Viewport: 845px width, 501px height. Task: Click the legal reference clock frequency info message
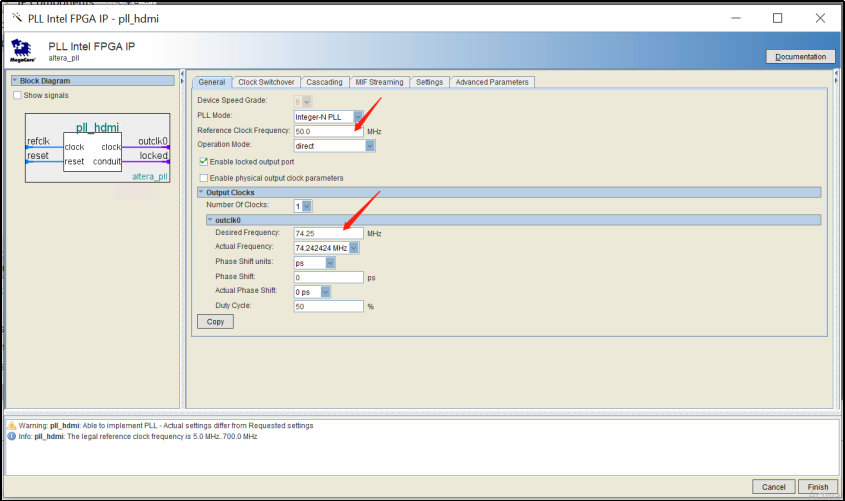click(138, 436)
